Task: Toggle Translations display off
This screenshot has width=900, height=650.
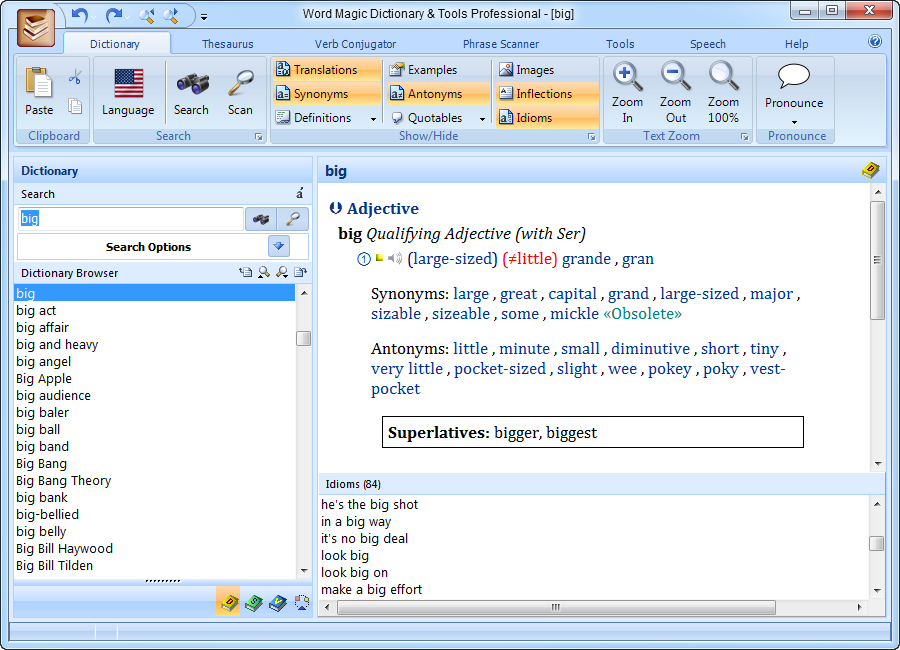Action: point(325,70)
